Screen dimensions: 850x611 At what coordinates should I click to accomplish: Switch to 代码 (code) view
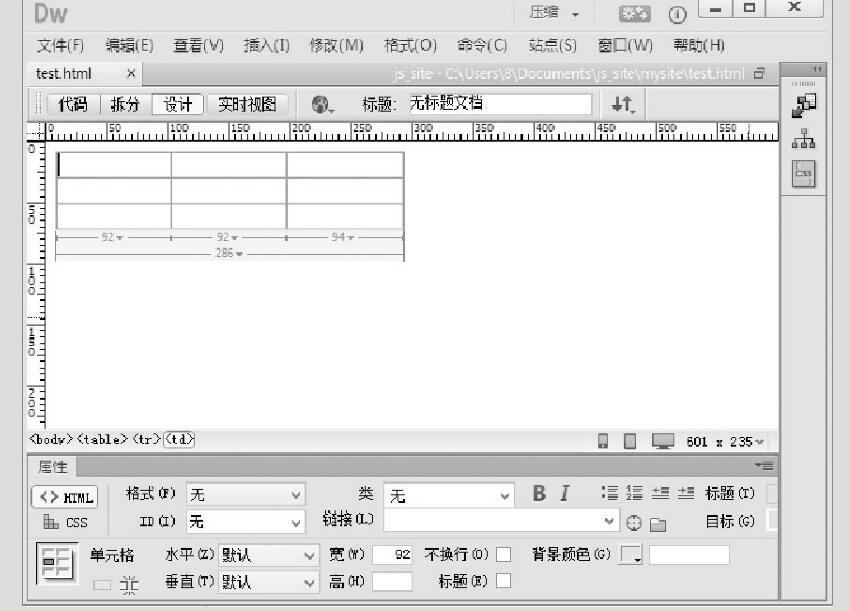coord(72,104)
